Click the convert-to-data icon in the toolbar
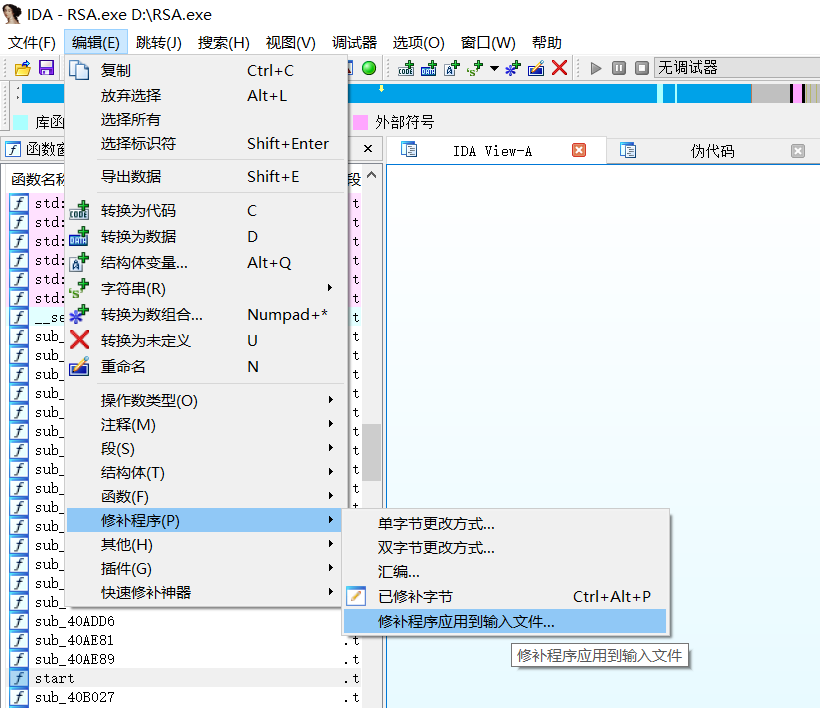The width and height of the screenshot is (820, 708). (x=429, y=68)
